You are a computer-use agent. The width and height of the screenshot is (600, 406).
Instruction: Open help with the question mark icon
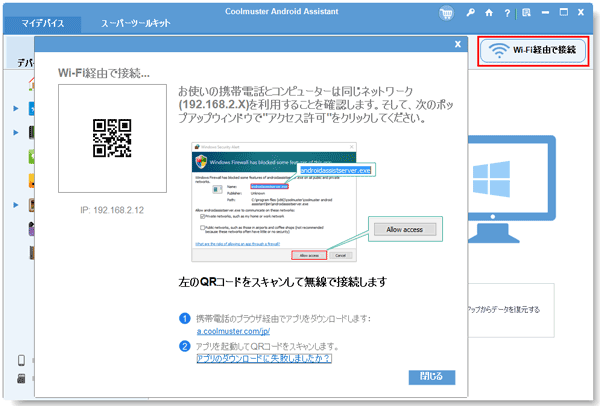507,13
